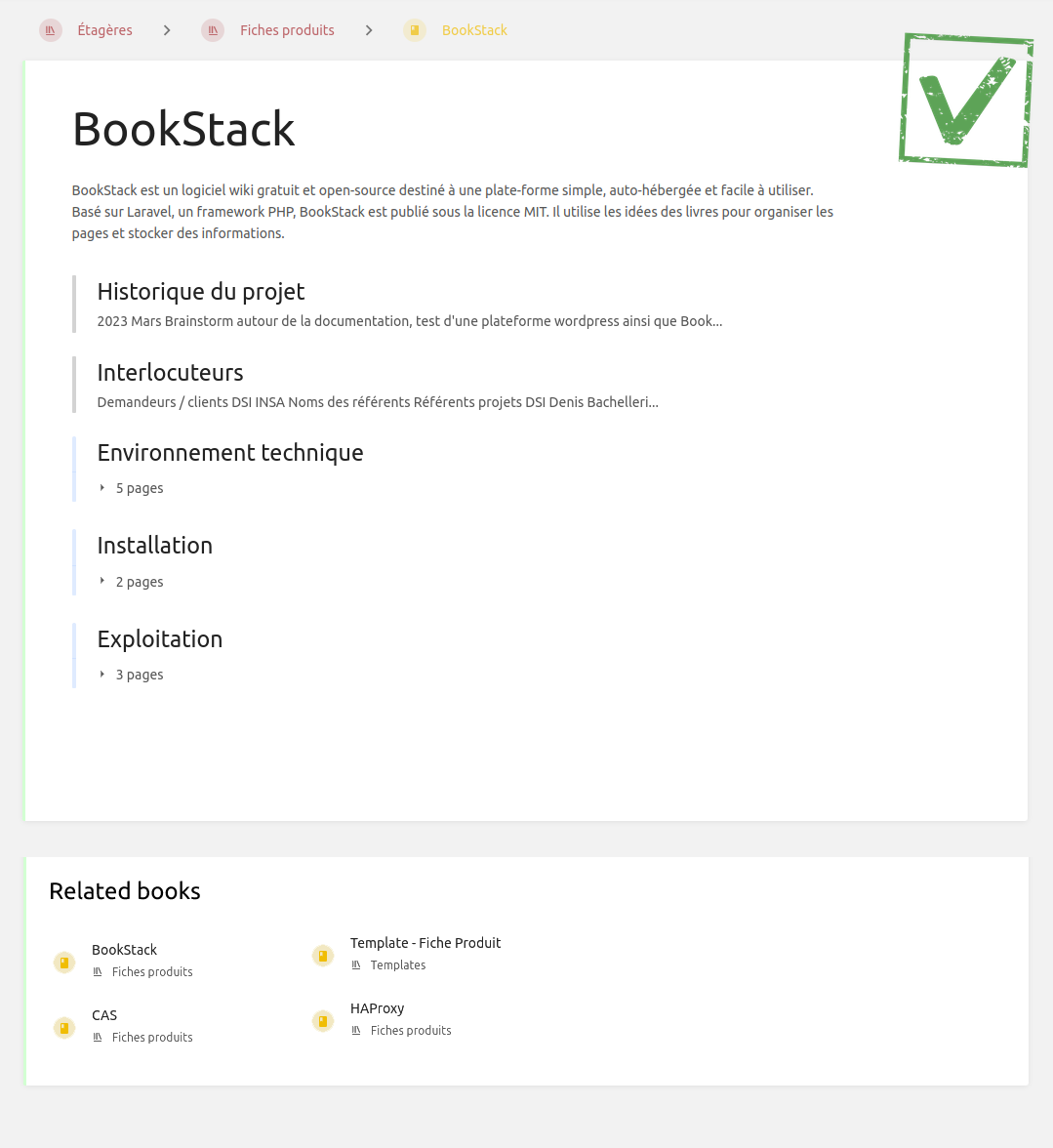Open the Fiches produits breadcrumb entry

(287, 29)
